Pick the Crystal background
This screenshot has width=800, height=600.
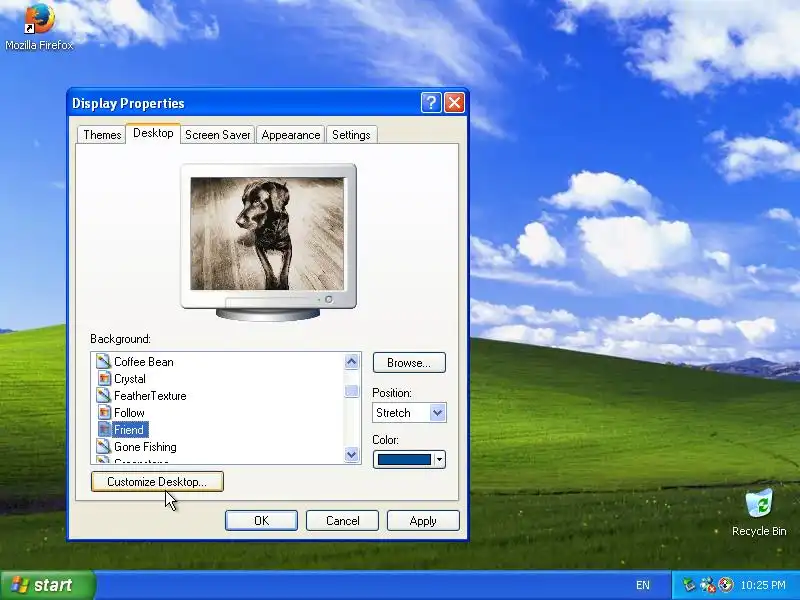(x=130, y=379)
